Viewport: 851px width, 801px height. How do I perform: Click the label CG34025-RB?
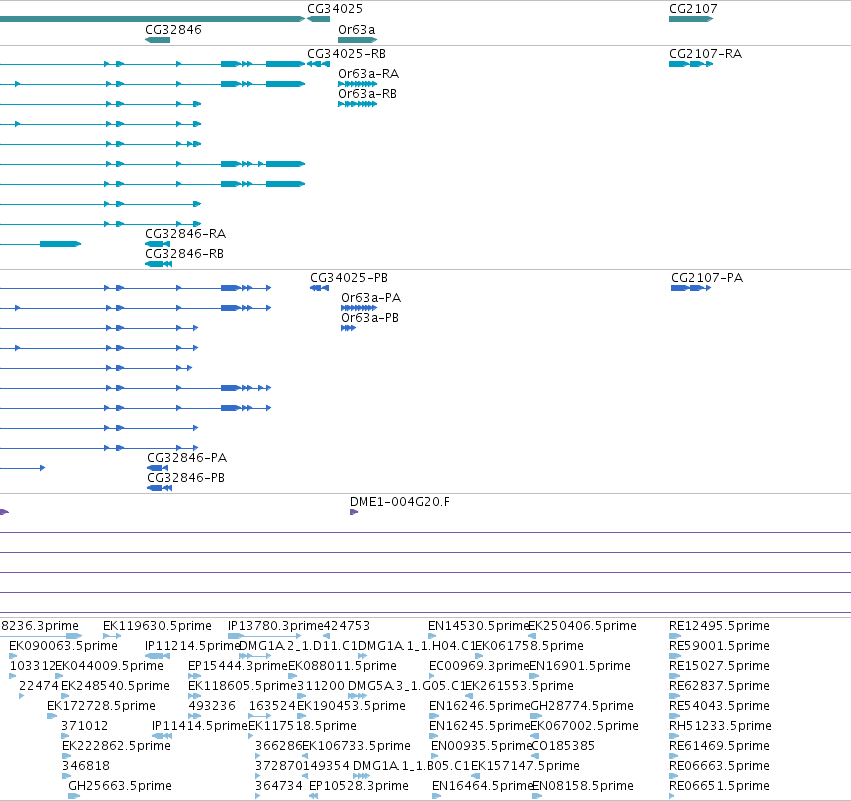(346, 54)
